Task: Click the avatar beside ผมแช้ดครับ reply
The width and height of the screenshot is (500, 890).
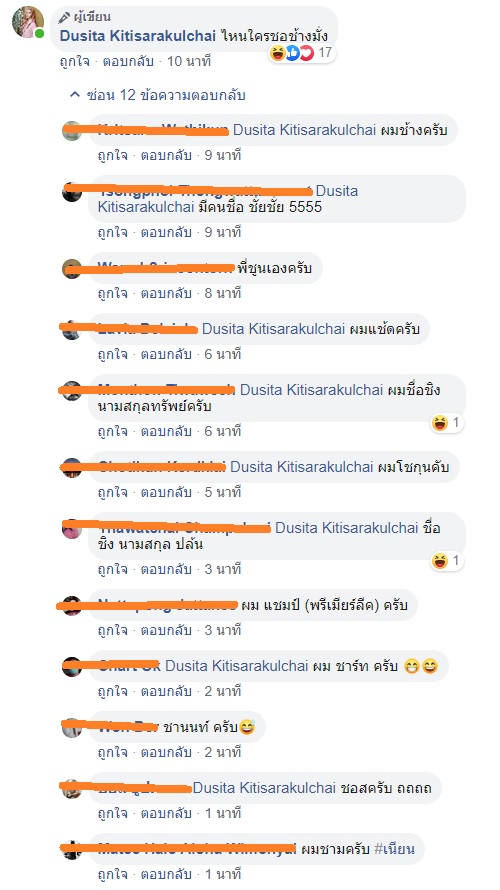Action: 72,330
